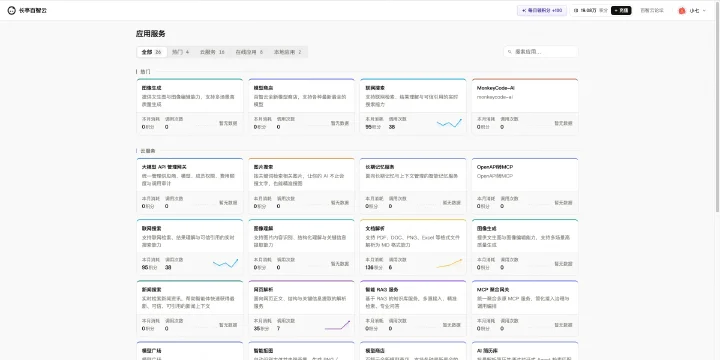Click the search magnifier icon in app search
The image size is (720, 360).
tap(510, 52)
